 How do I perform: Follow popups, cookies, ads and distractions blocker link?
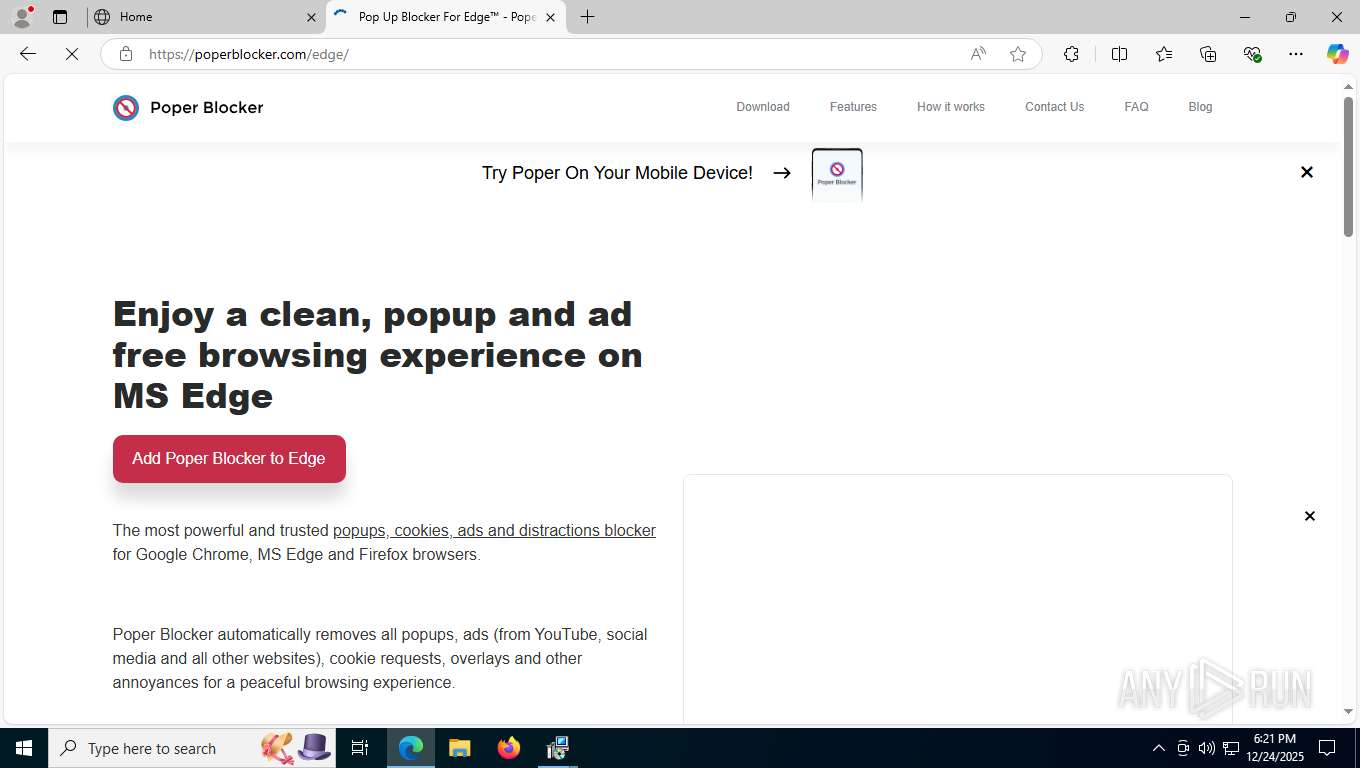494,531
